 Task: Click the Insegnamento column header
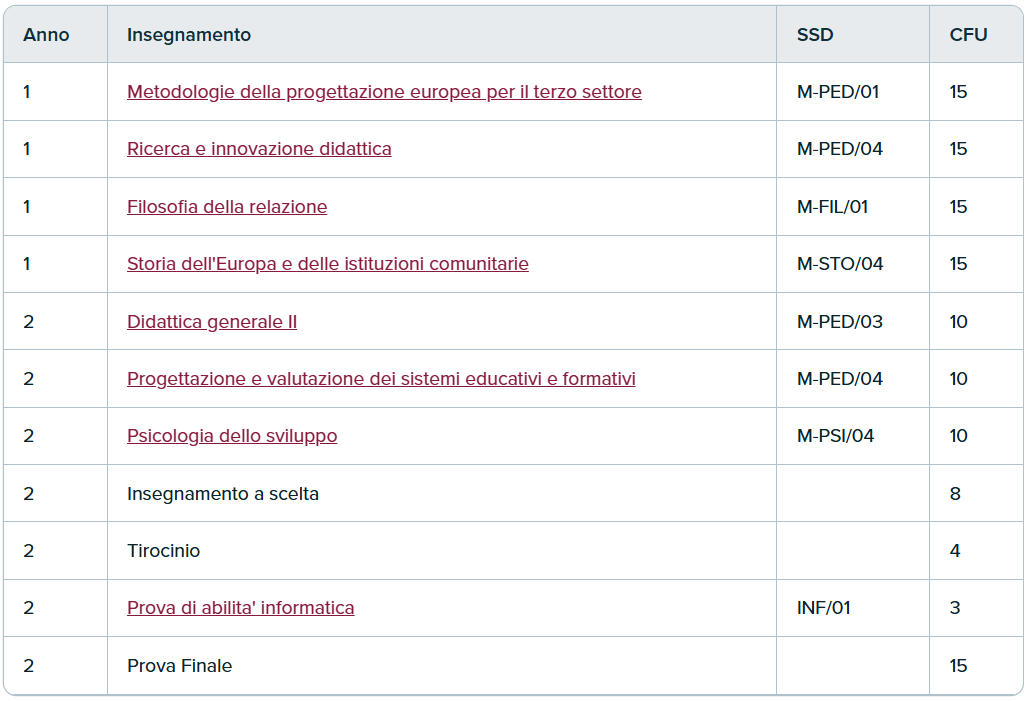point(189,35)
